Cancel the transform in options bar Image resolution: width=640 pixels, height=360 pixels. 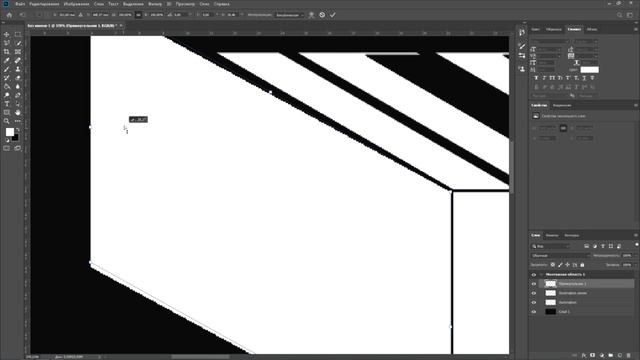[x=322, y=15]
